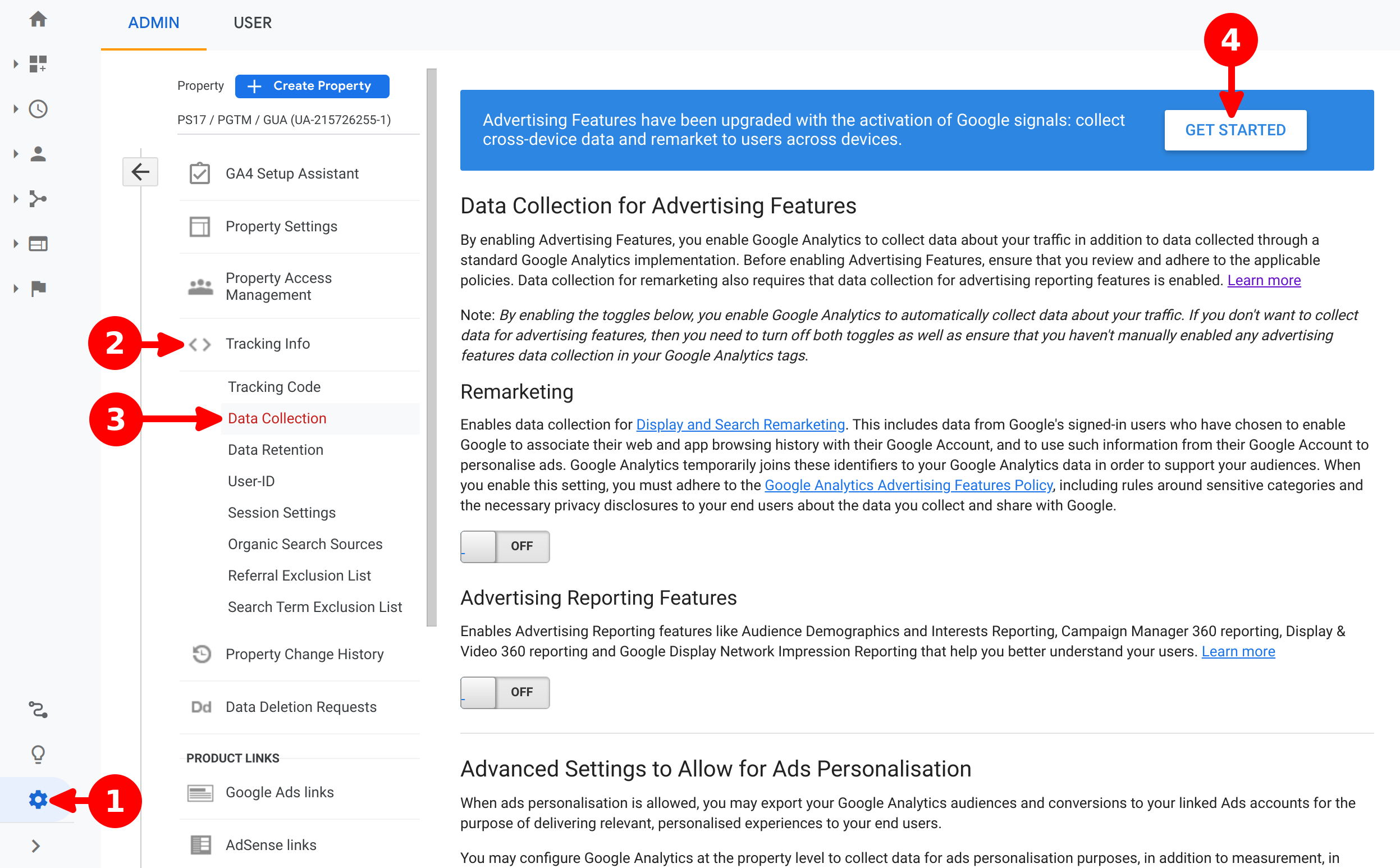Click the Admin gear icon
1400x868 pixels.
click(38, 799)
